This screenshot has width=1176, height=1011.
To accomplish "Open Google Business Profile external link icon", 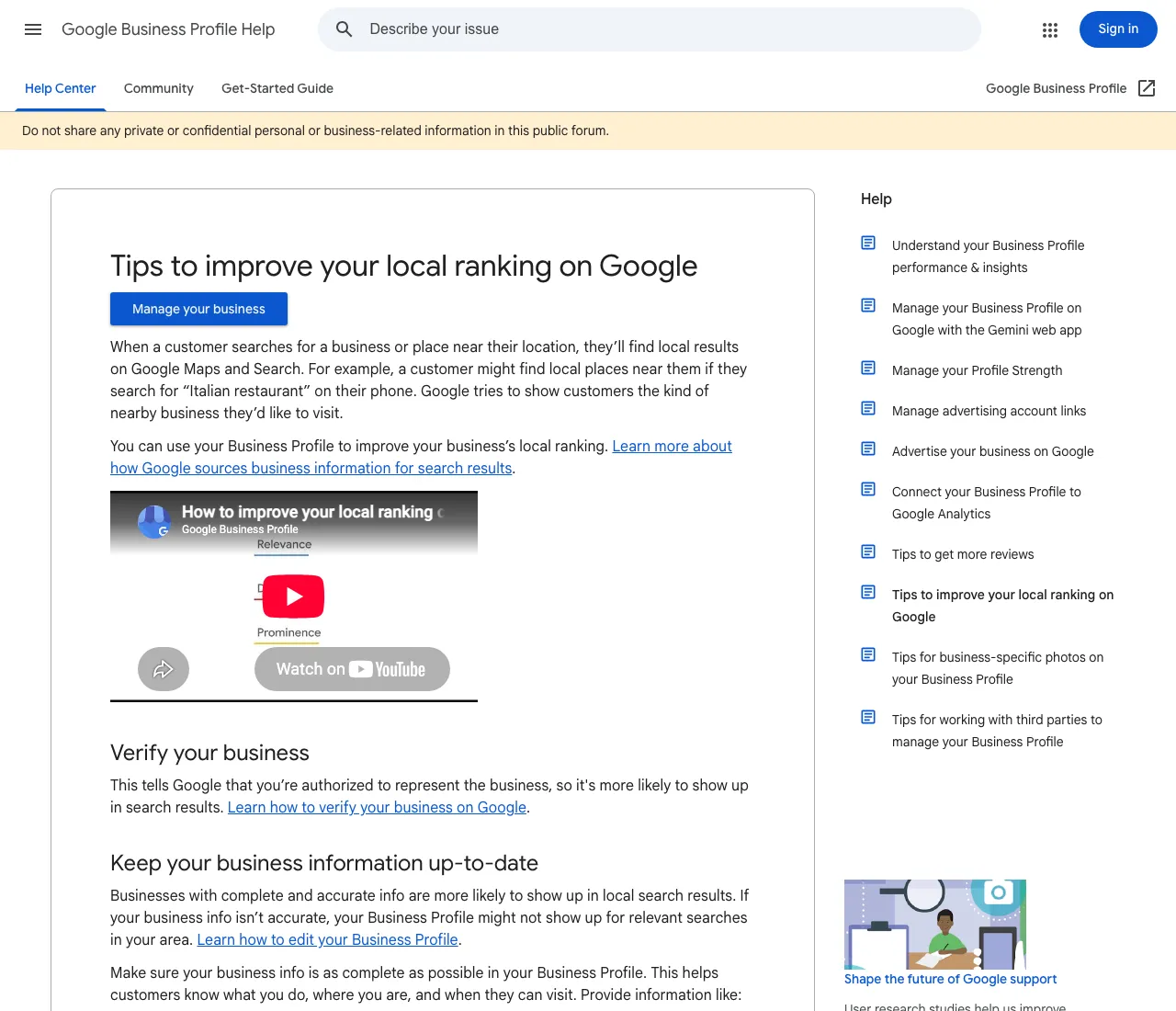I will click(1147, 88).
